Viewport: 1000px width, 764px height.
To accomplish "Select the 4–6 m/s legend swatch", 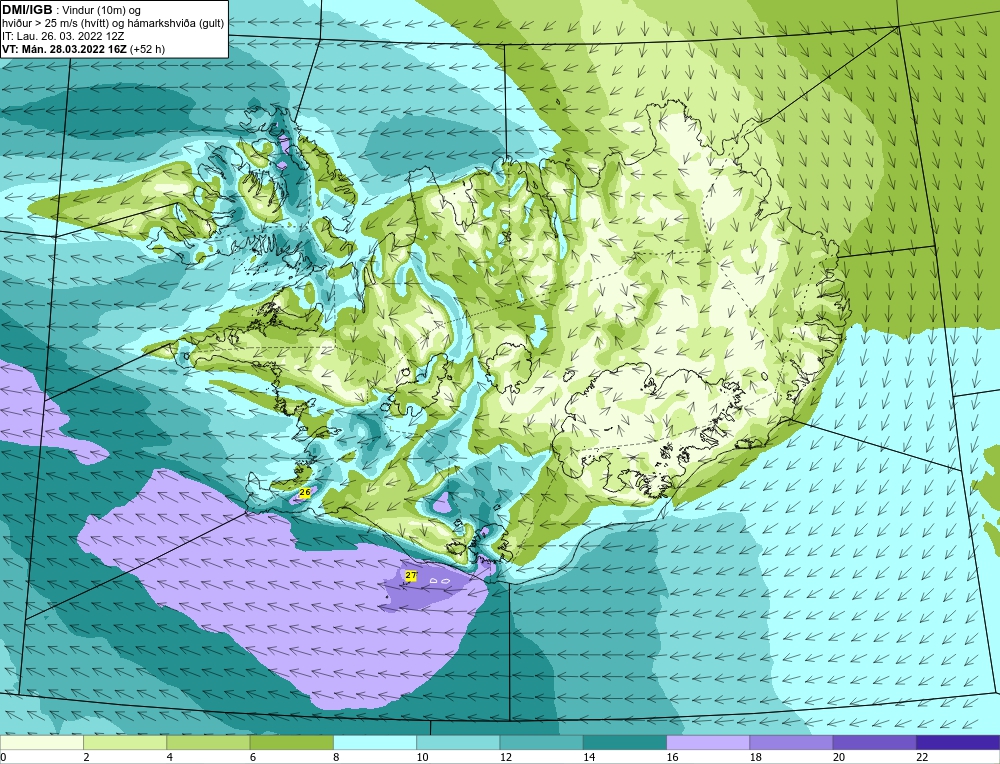I will [209, 742].
